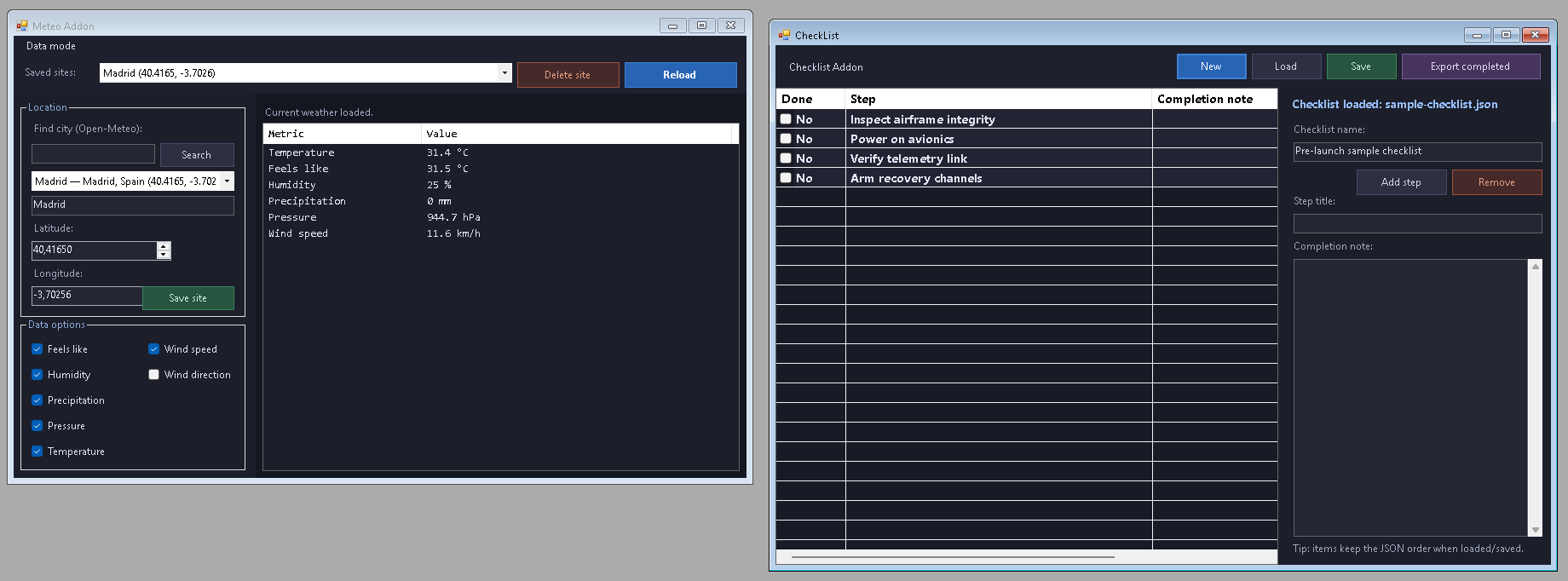Uncheck the Humidity data option

click(37, 375)
